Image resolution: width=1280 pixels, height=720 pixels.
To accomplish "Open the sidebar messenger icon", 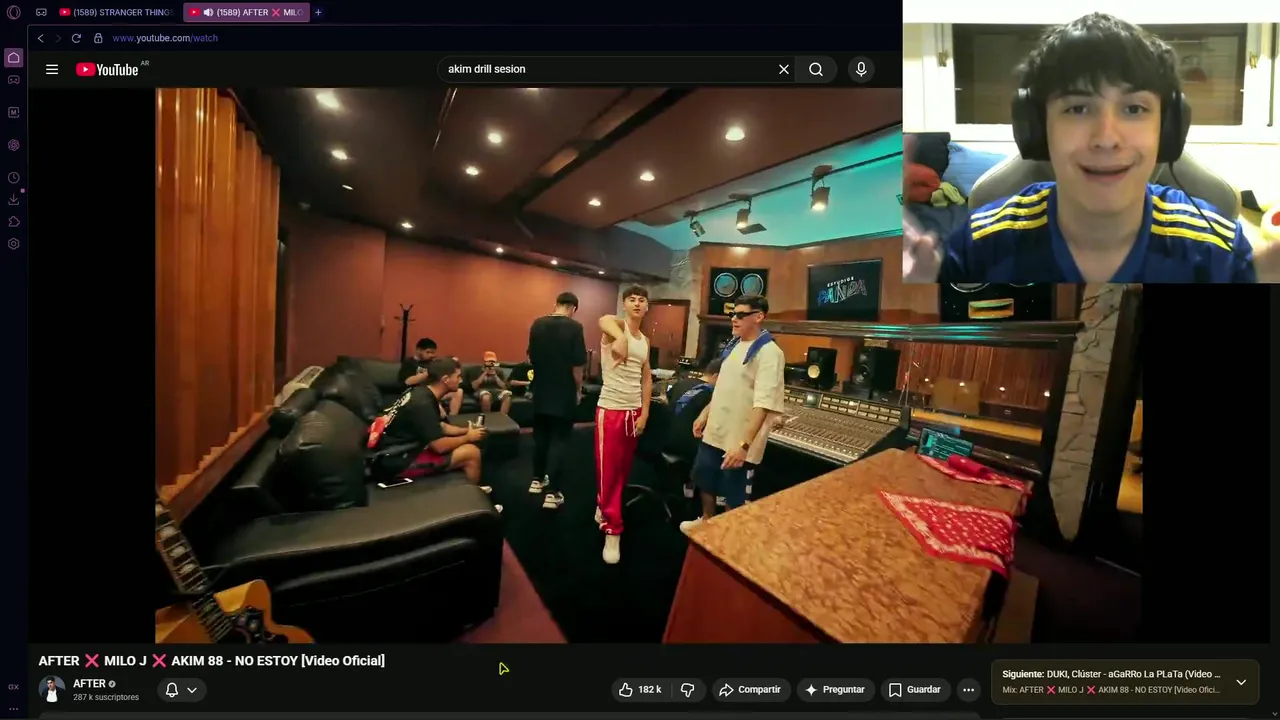I will pos(13,112).
